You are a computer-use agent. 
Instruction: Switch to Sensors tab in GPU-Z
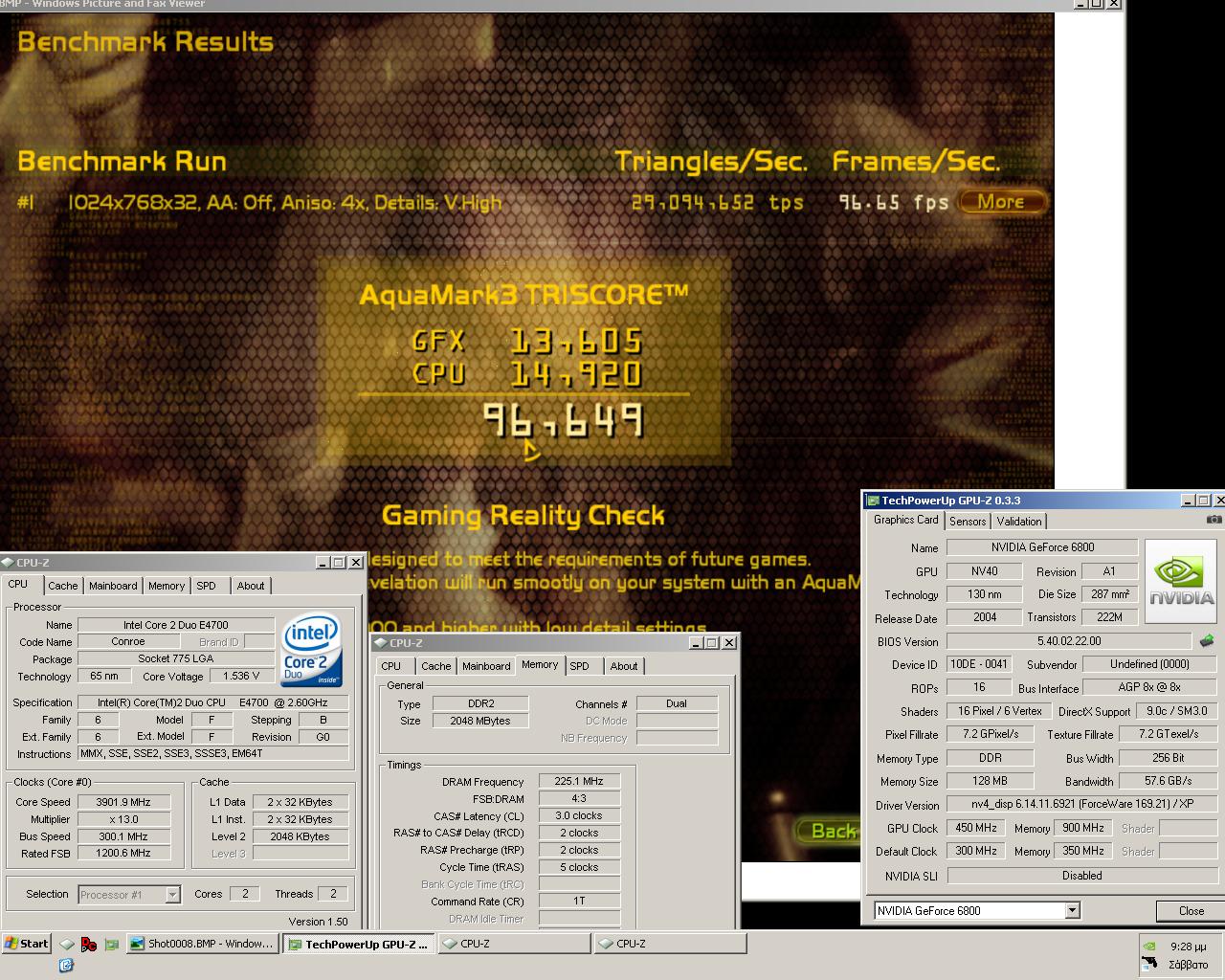968,521
